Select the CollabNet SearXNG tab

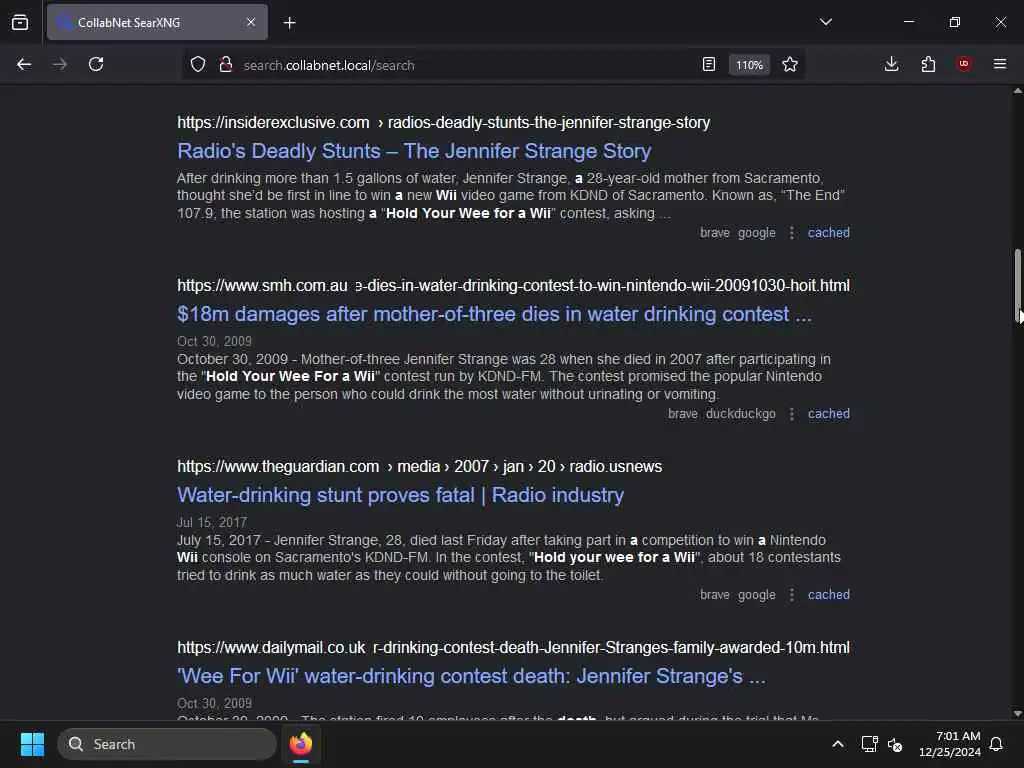click(157, 22)
